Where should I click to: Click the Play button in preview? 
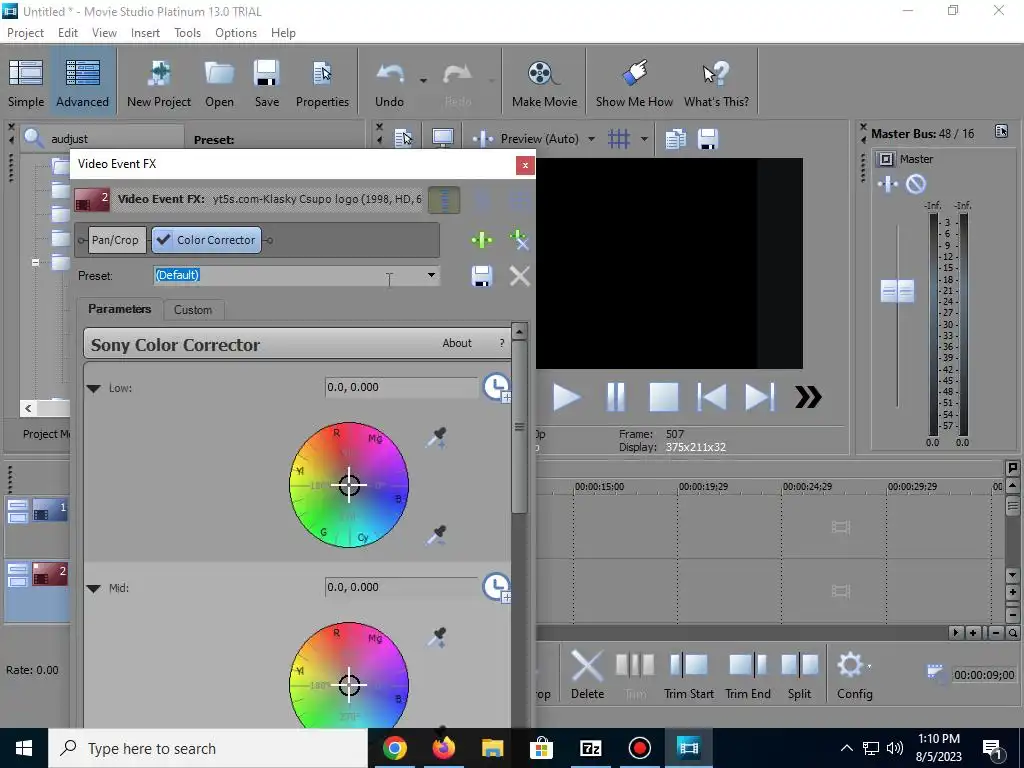pyautogui.click(x=566, y=397)
